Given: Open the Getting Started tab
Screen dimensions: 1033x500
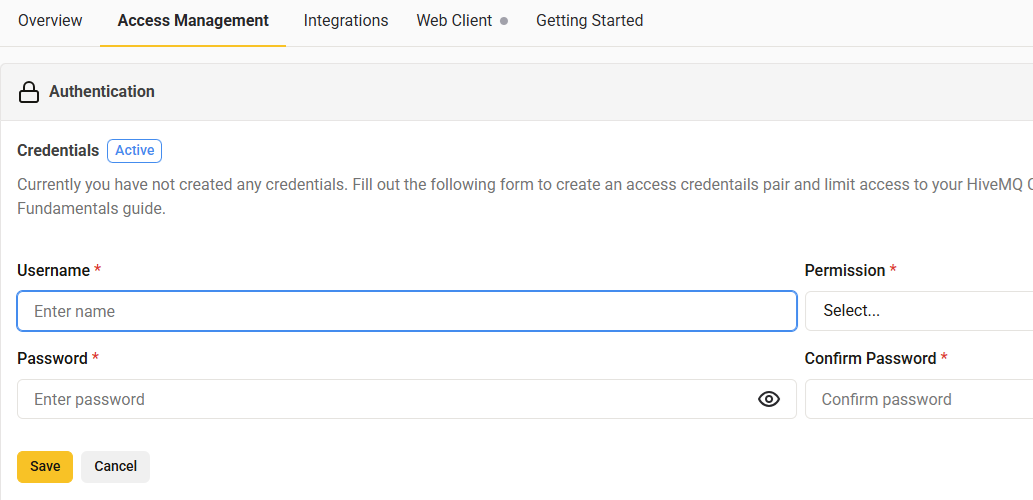Looking at the screenshot, I should pyautogui.click(x=589, y=21).
